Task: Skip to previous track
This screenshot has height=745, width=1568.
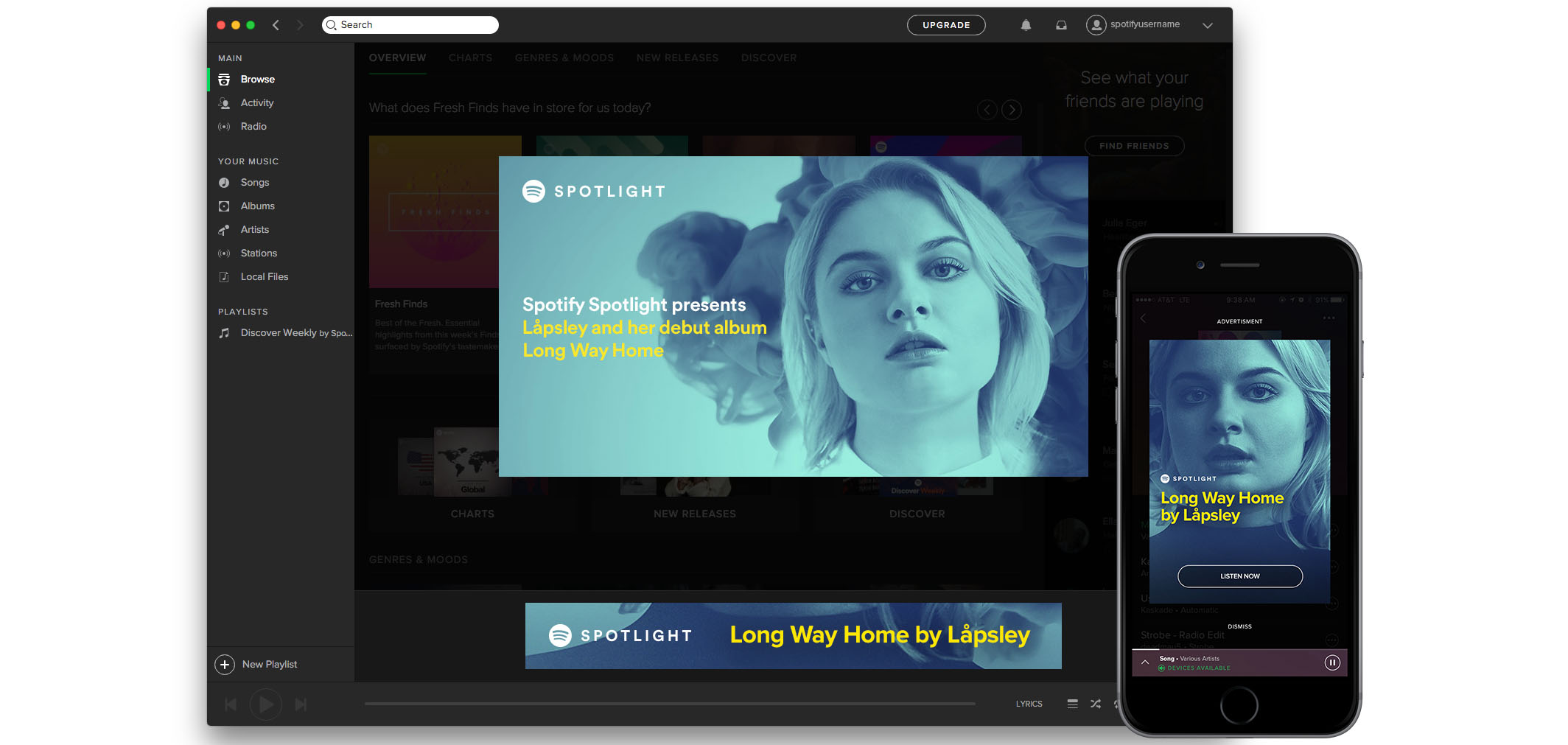Action: 231,704
